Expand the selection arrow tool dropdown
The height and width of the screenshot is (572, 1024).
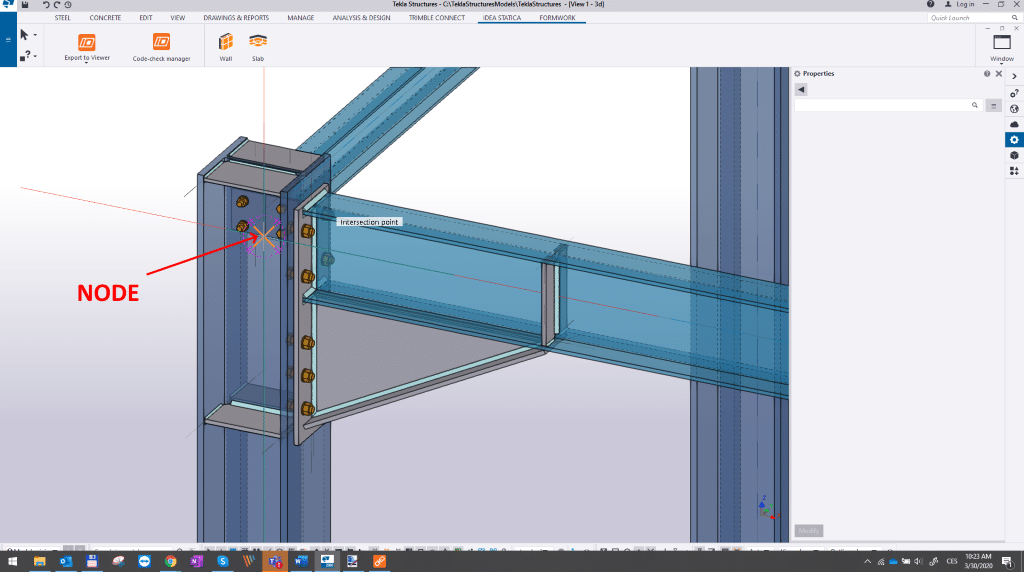point(36,35)
